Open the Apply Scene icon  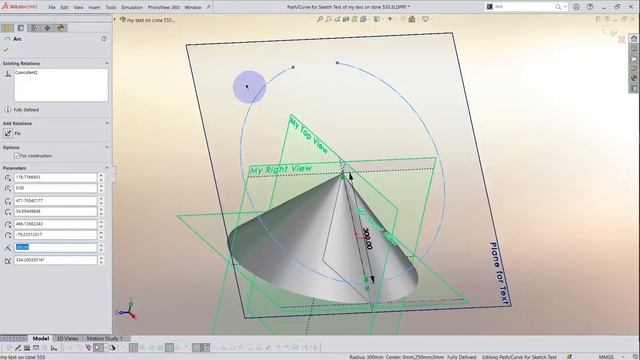[412, 19]
